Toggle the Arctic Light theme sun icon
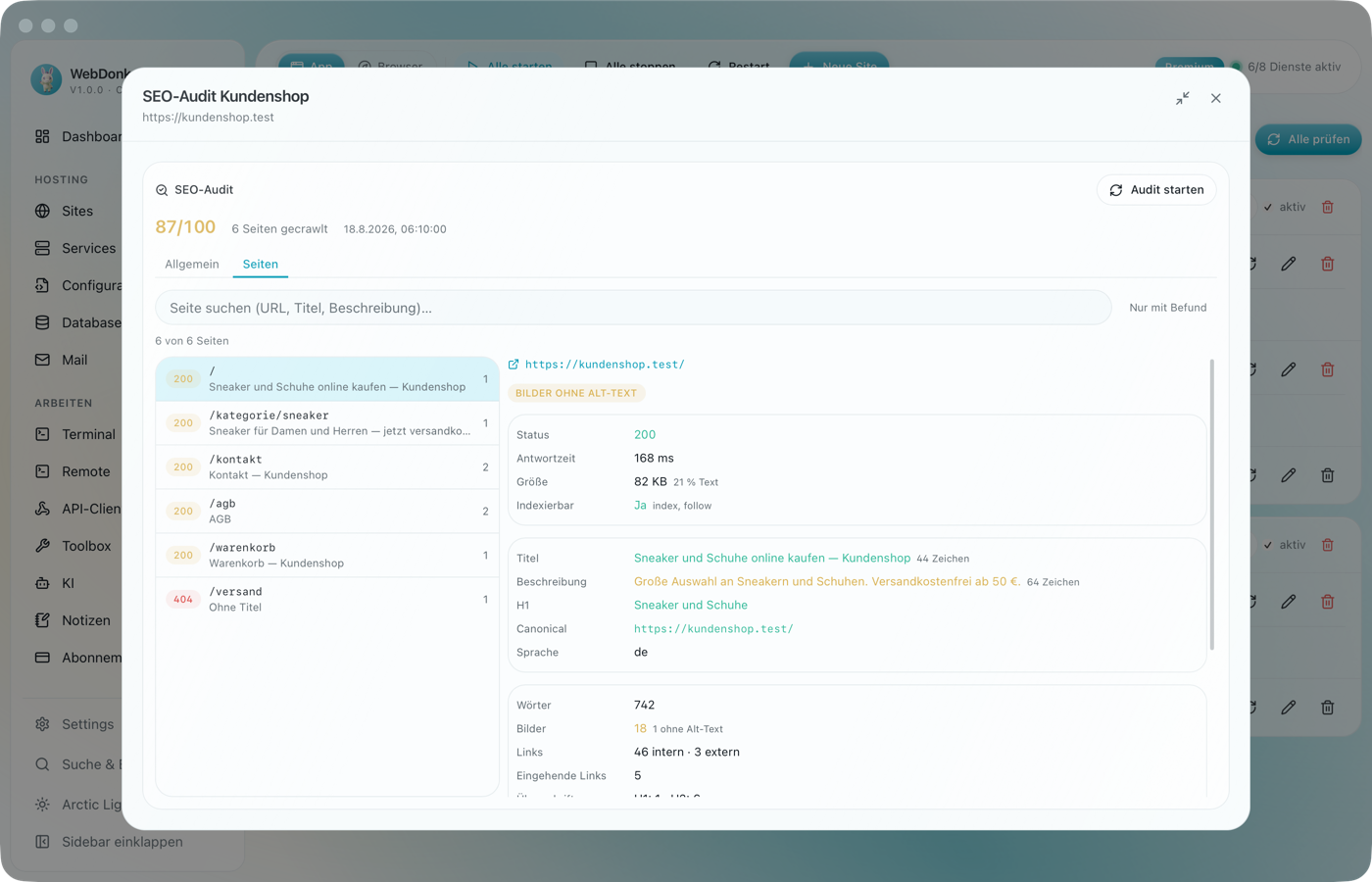This screenshot has height=882, width=1372. tap(42, 805)
